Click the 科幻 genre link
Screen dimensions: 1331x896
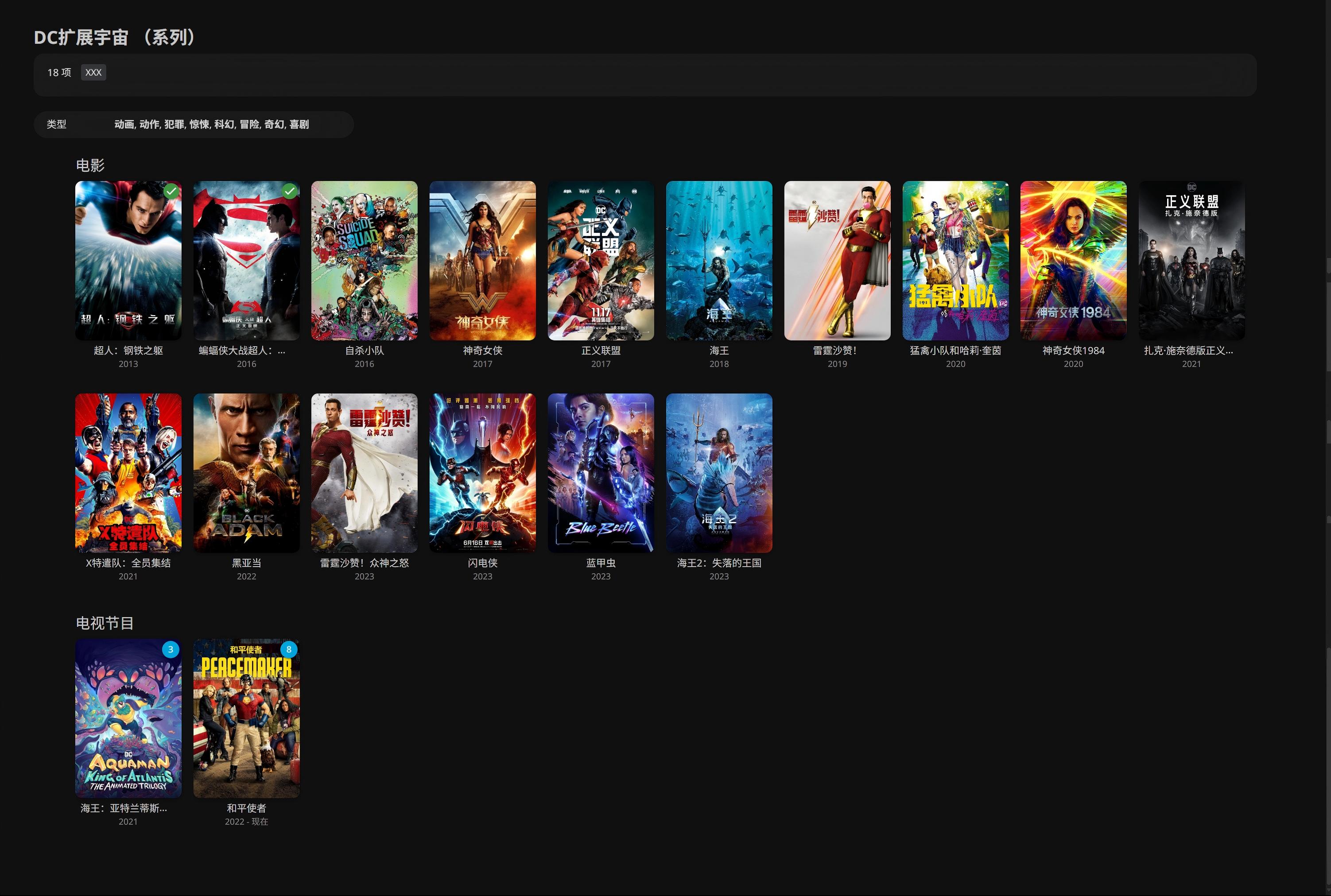pyautogui.click(x=224, y=124)
